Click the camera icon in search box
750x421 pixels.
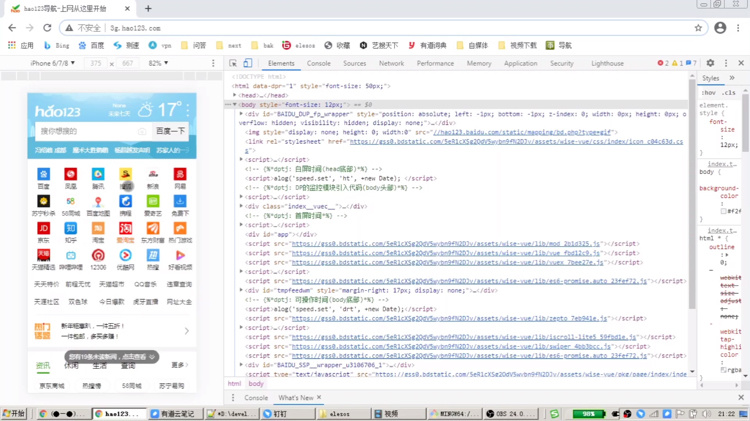pos(142,131)
